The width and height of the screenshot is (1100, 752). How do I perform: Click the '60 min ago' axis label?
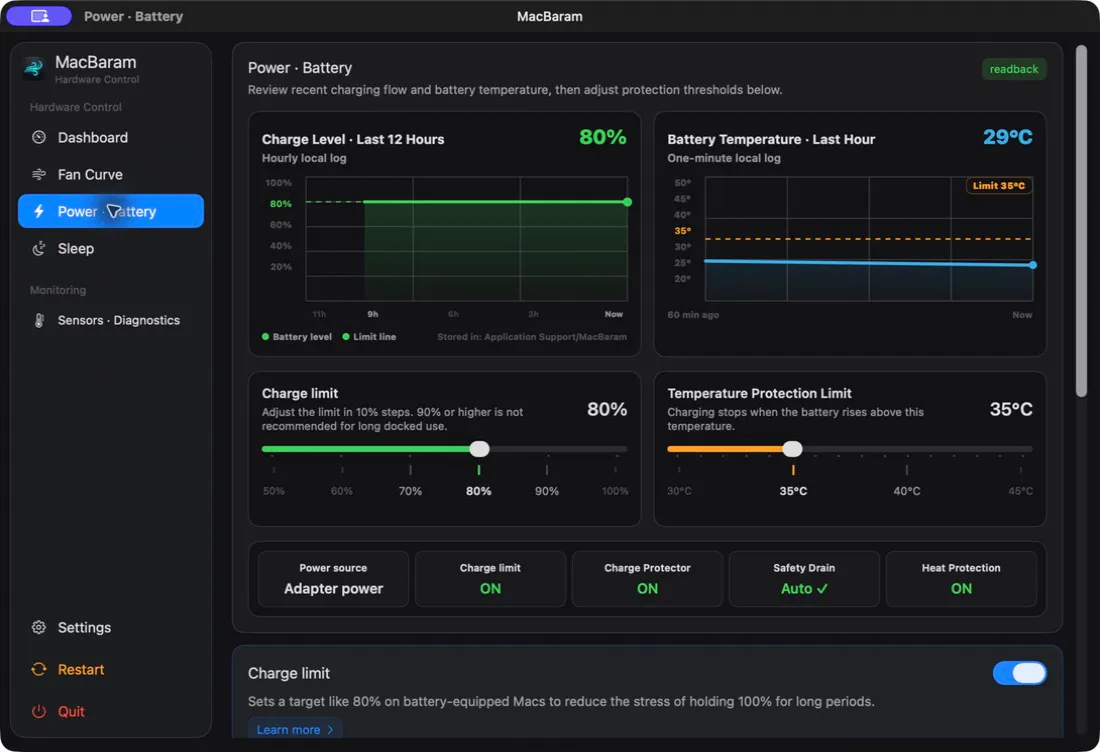692,315
